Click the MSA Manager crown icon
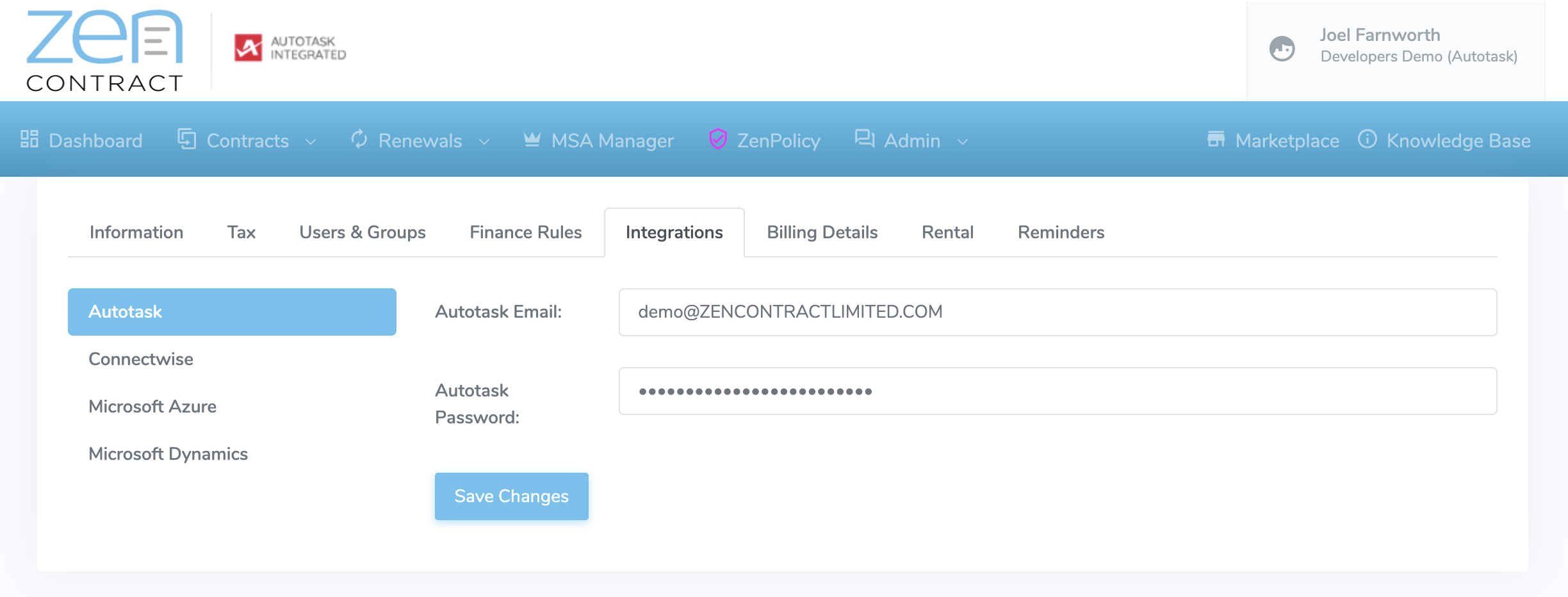 [532, 139]
